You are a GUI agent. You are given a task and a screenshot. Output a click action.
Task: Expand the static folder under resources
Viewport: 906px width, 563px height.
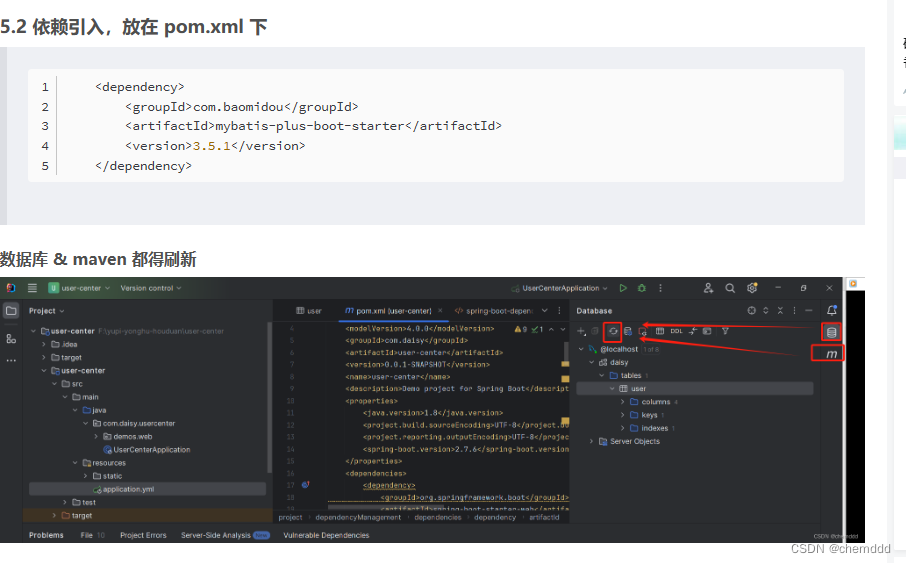(x=86, y=476)
